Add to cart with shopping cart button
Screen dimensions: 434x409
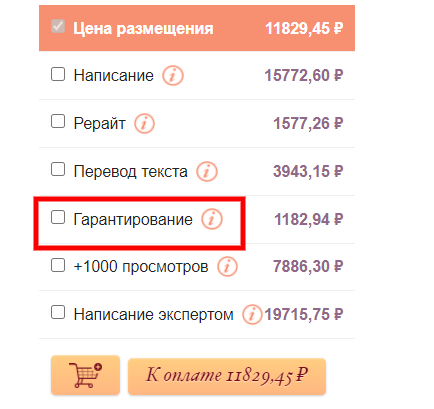click(85, 375)
